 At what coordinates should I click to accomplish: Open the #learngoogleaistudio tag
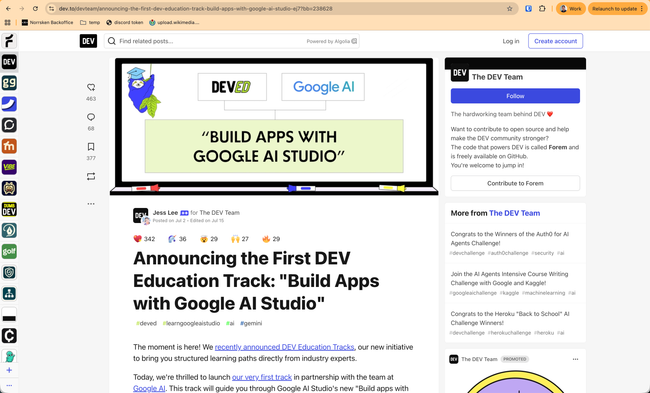click(x=191, y=323)
